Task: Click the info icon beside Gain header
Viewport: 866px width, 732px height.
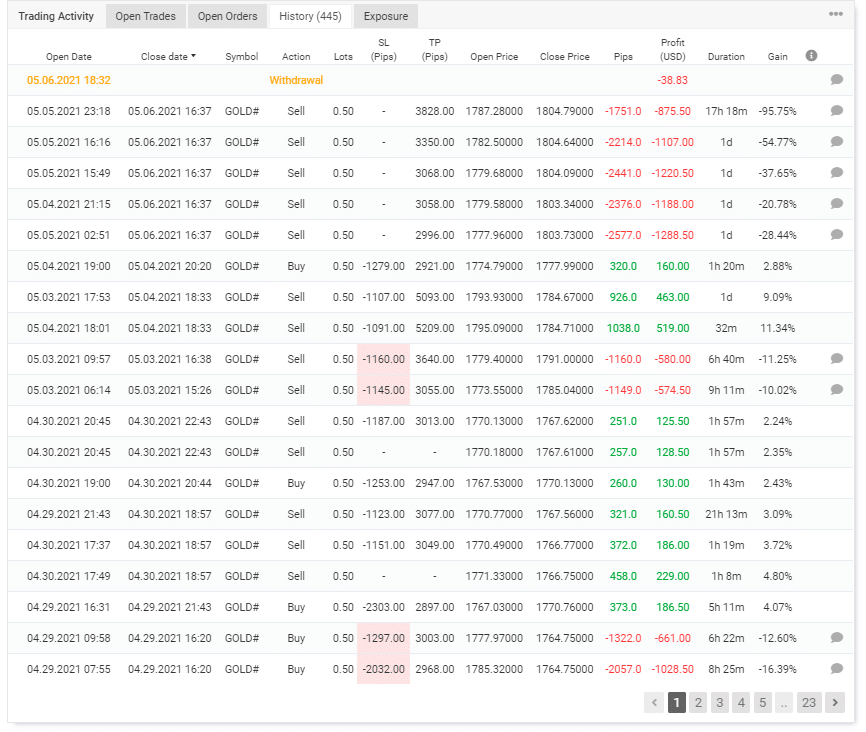Action: point(811,55)
